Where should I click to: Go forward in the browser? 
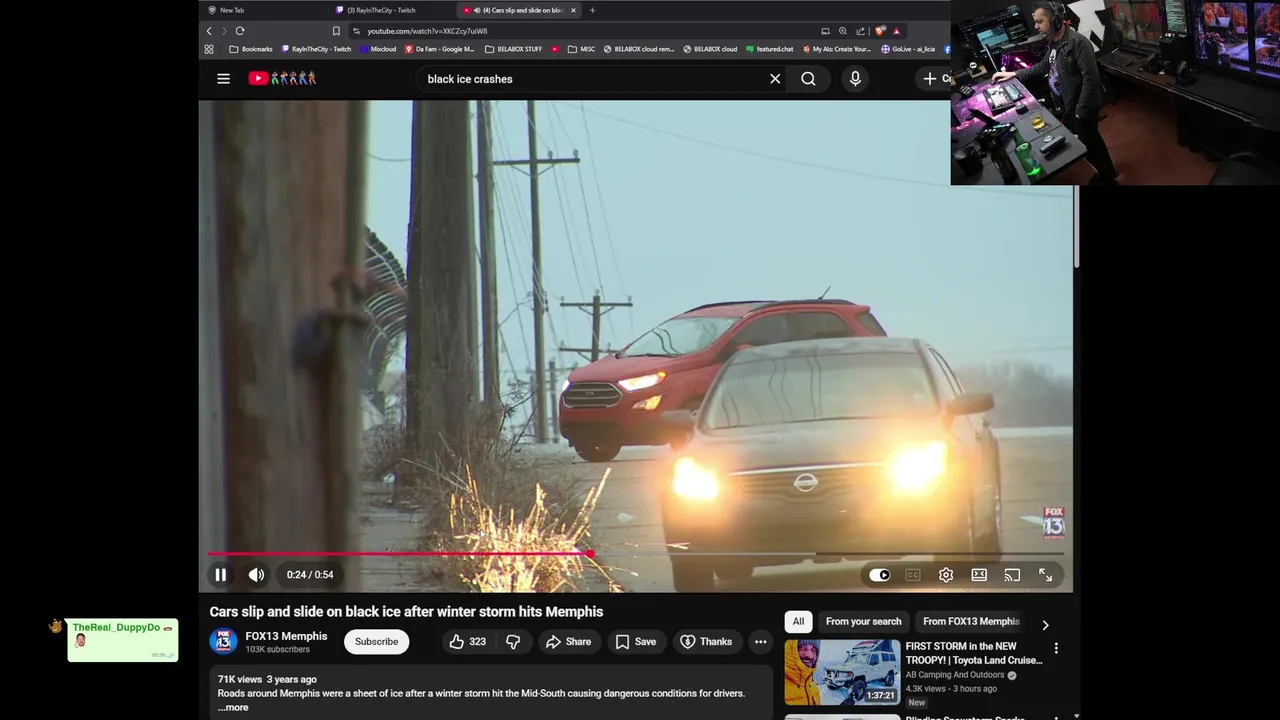(x=224, y=31)
